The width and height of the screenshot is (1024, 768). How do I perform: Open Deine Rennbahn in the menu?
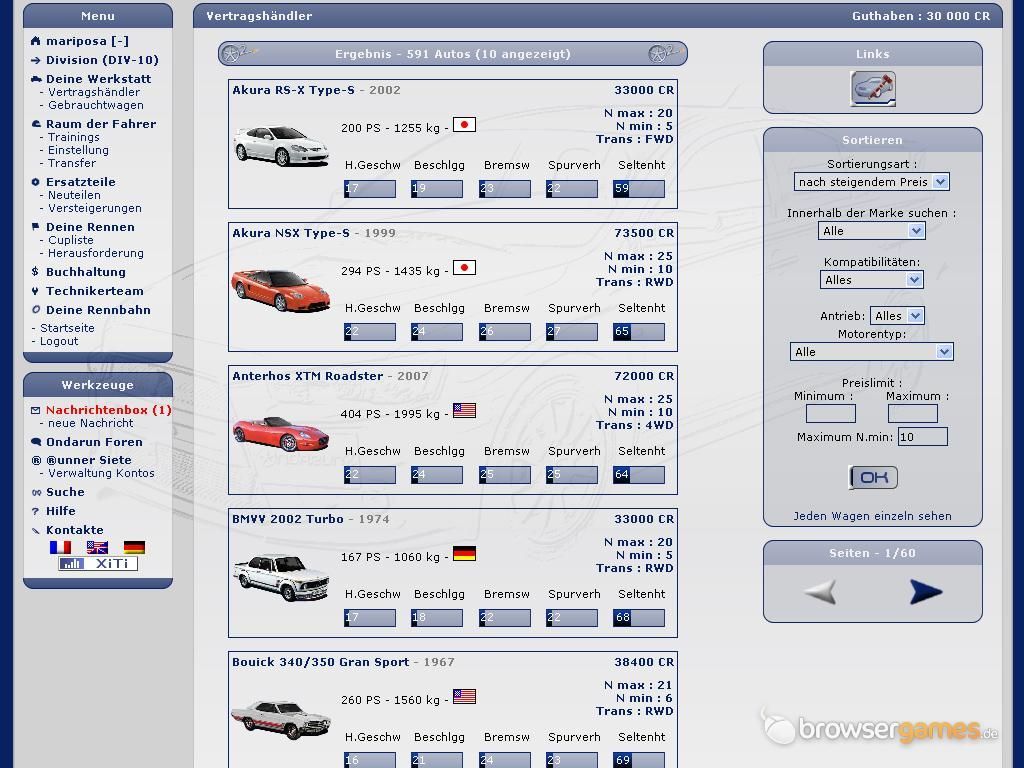[x=98, y=310]
